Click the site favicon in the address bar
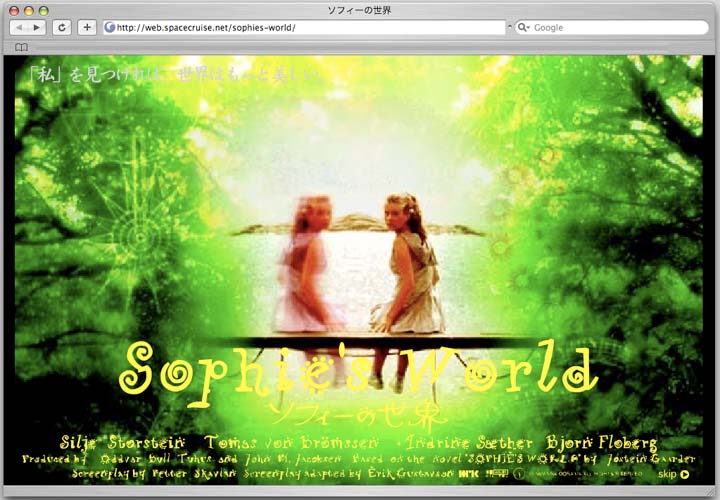Image resolution: width=720 pixels, height=500 pixels. [x=110, y=27]
